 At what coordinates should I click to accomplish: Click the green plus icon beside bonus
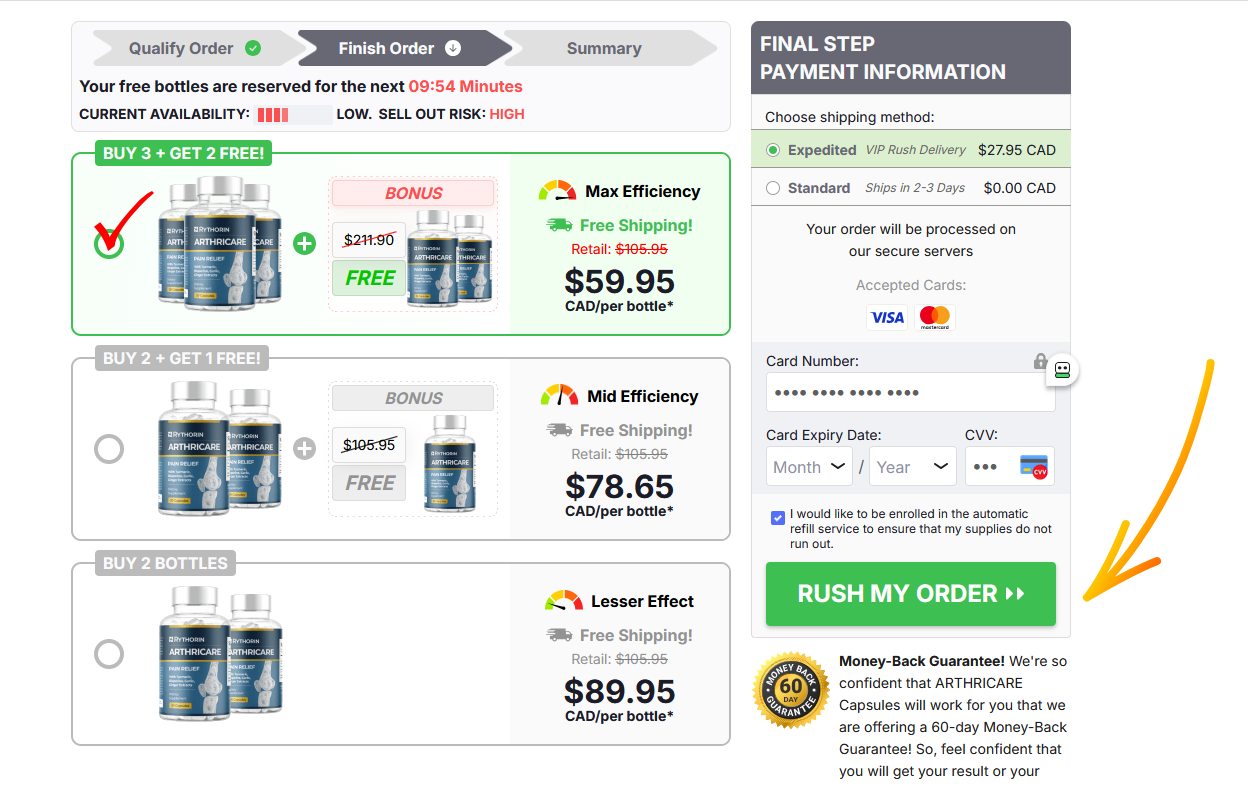305,243
